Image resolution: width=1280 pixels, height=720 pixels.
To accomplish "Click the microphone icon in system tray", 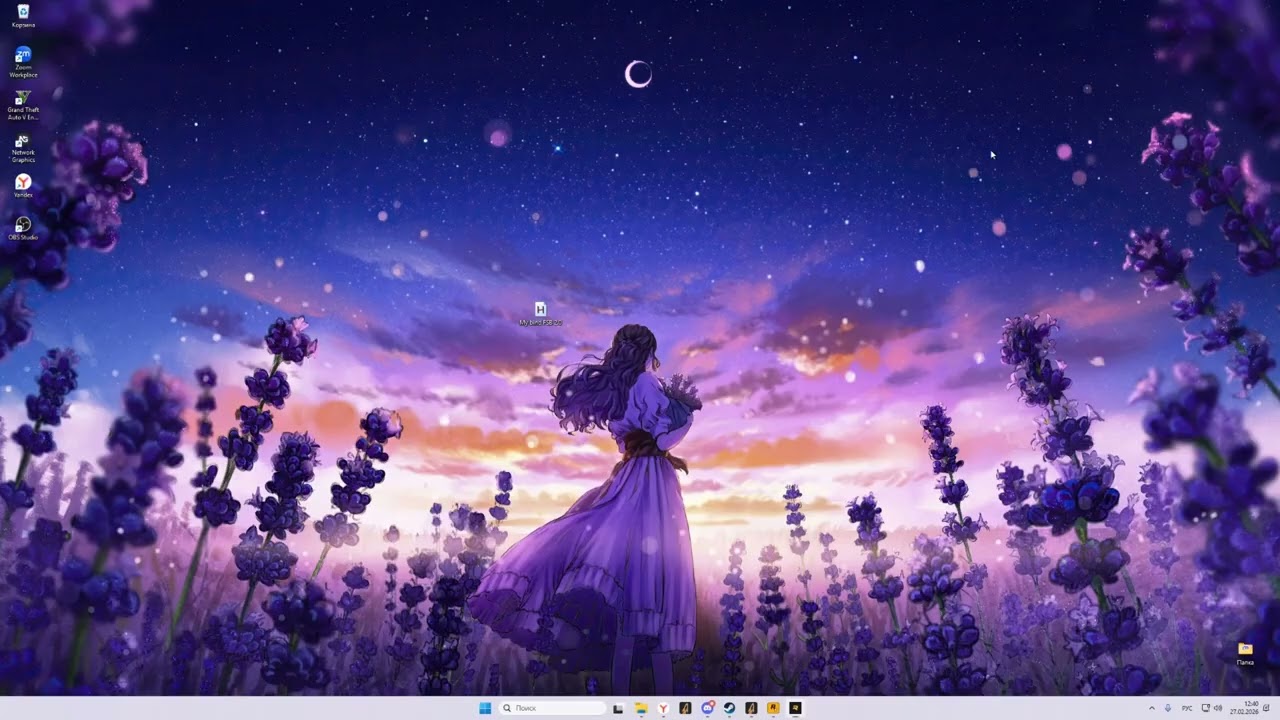I will (1168, 708).
